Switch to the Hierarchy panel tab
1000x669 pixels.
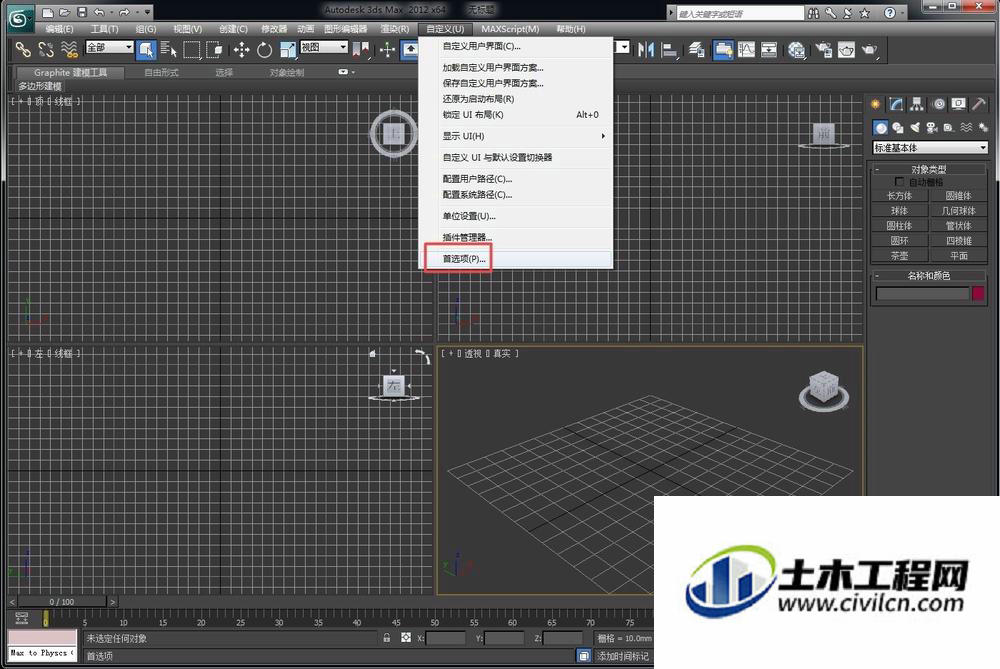pos(917,104)
